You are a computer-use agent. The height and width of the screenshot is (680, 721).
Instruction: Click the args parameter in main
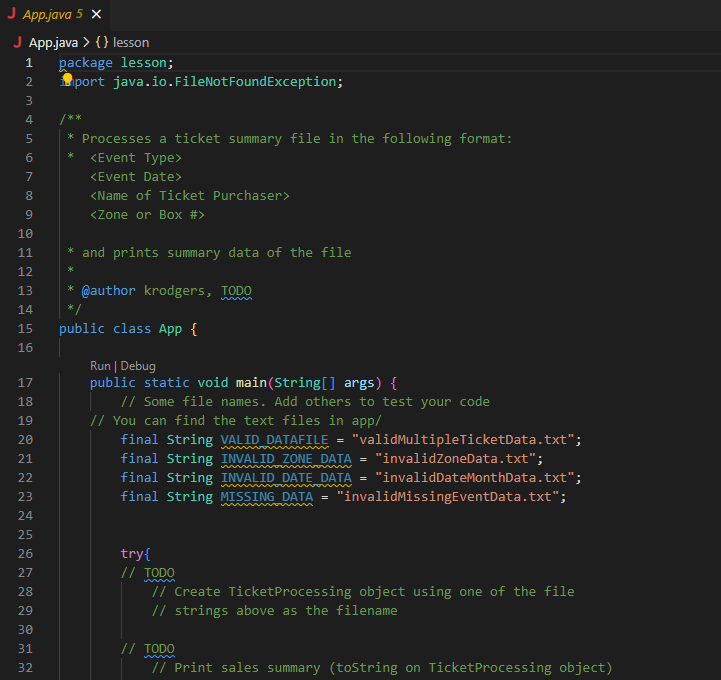(359, 383)
